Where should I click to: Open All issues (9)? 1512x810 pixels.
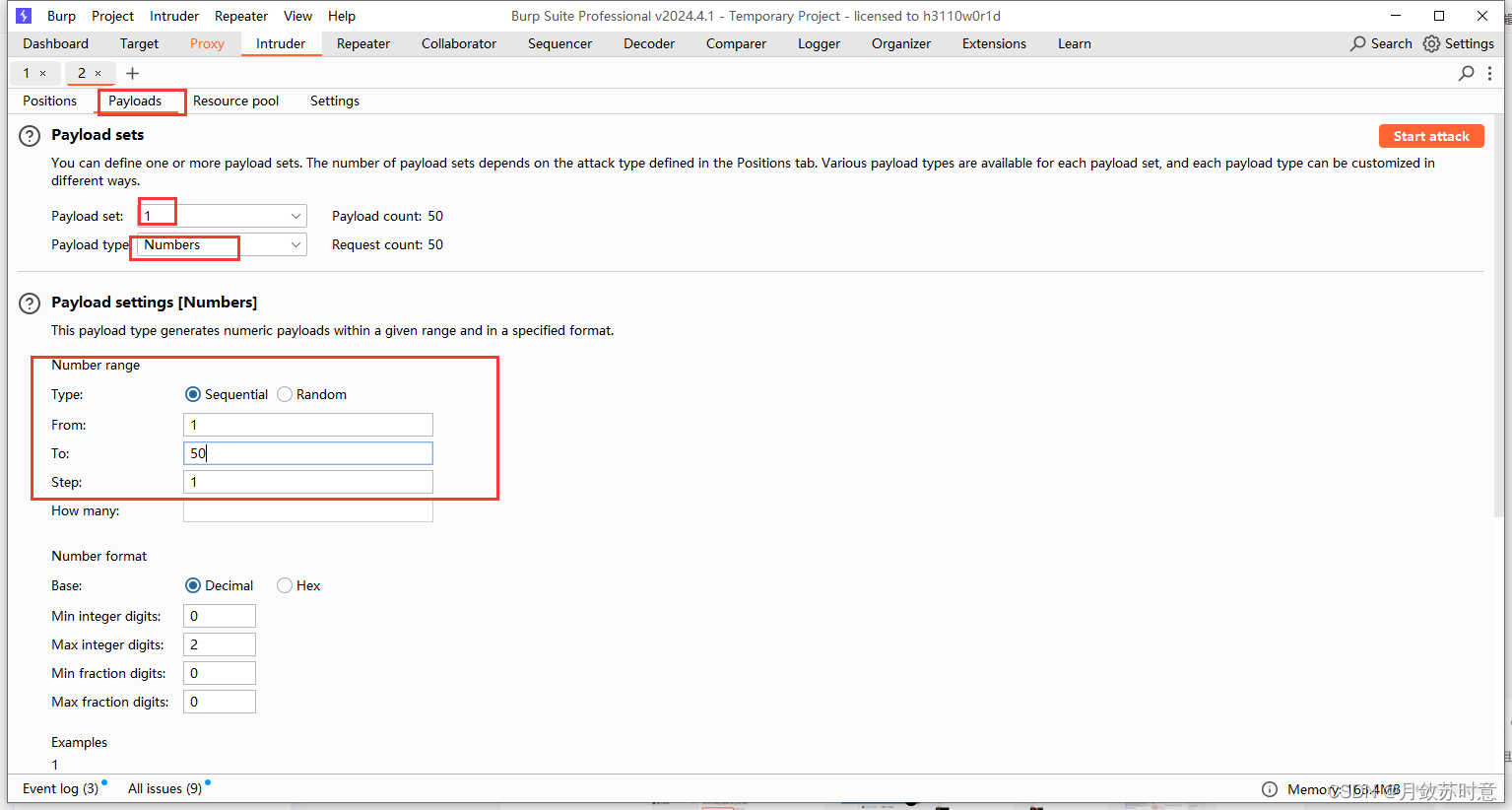(164, 788)
